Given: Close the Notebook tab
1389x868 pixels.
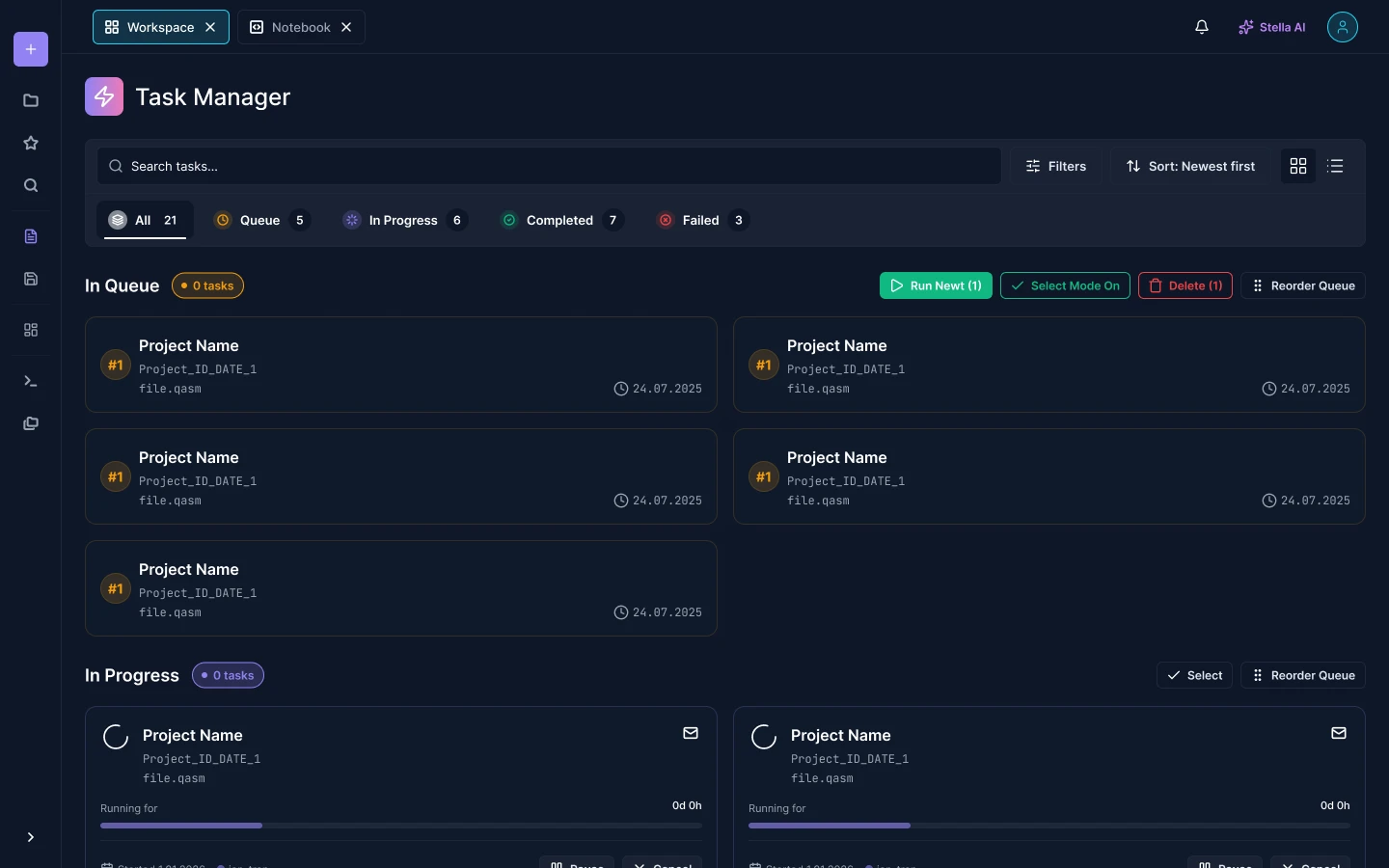Looking at the screenshot, I should point(346,27).
